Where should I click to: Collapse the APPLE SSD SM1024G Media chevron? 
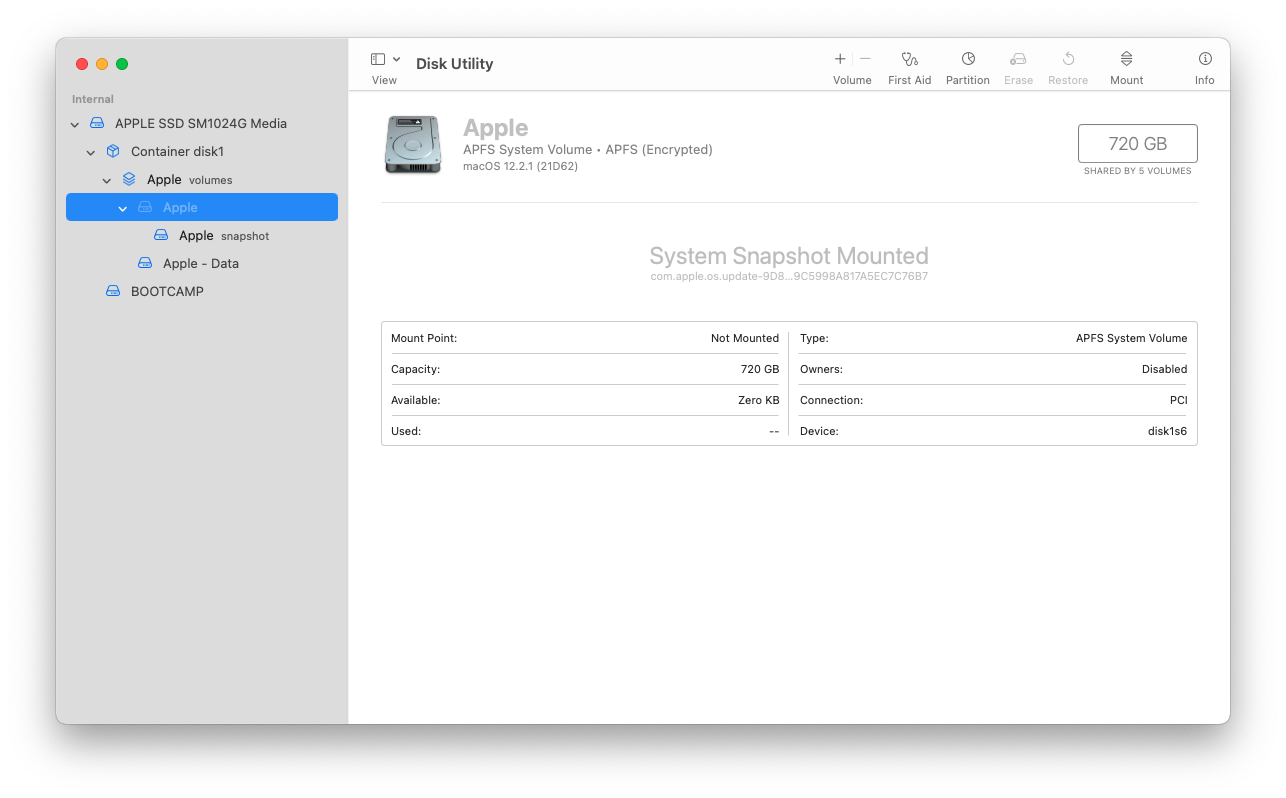click(x=75, y=124)
